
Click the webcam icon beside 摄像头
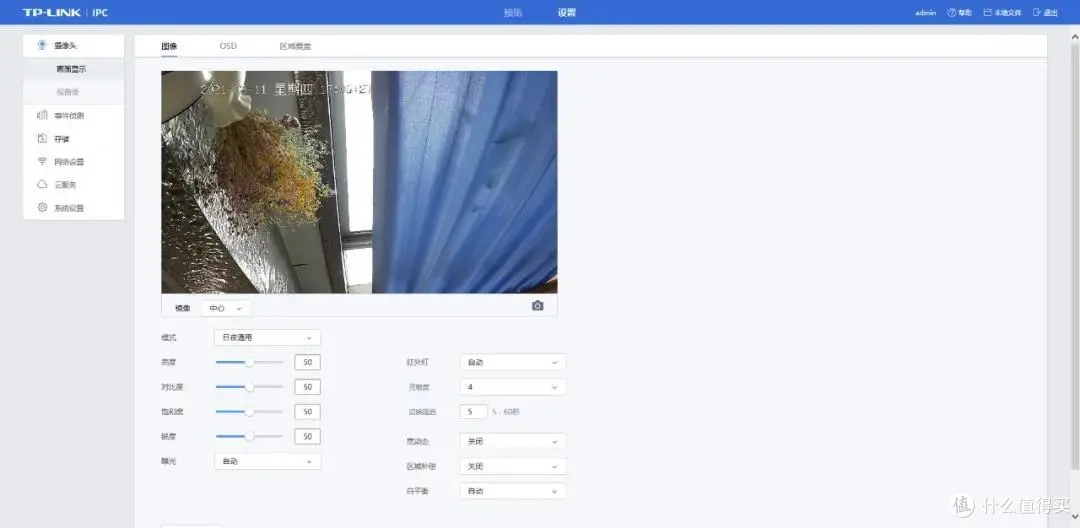pyautogui.click(x=42, y=45)
